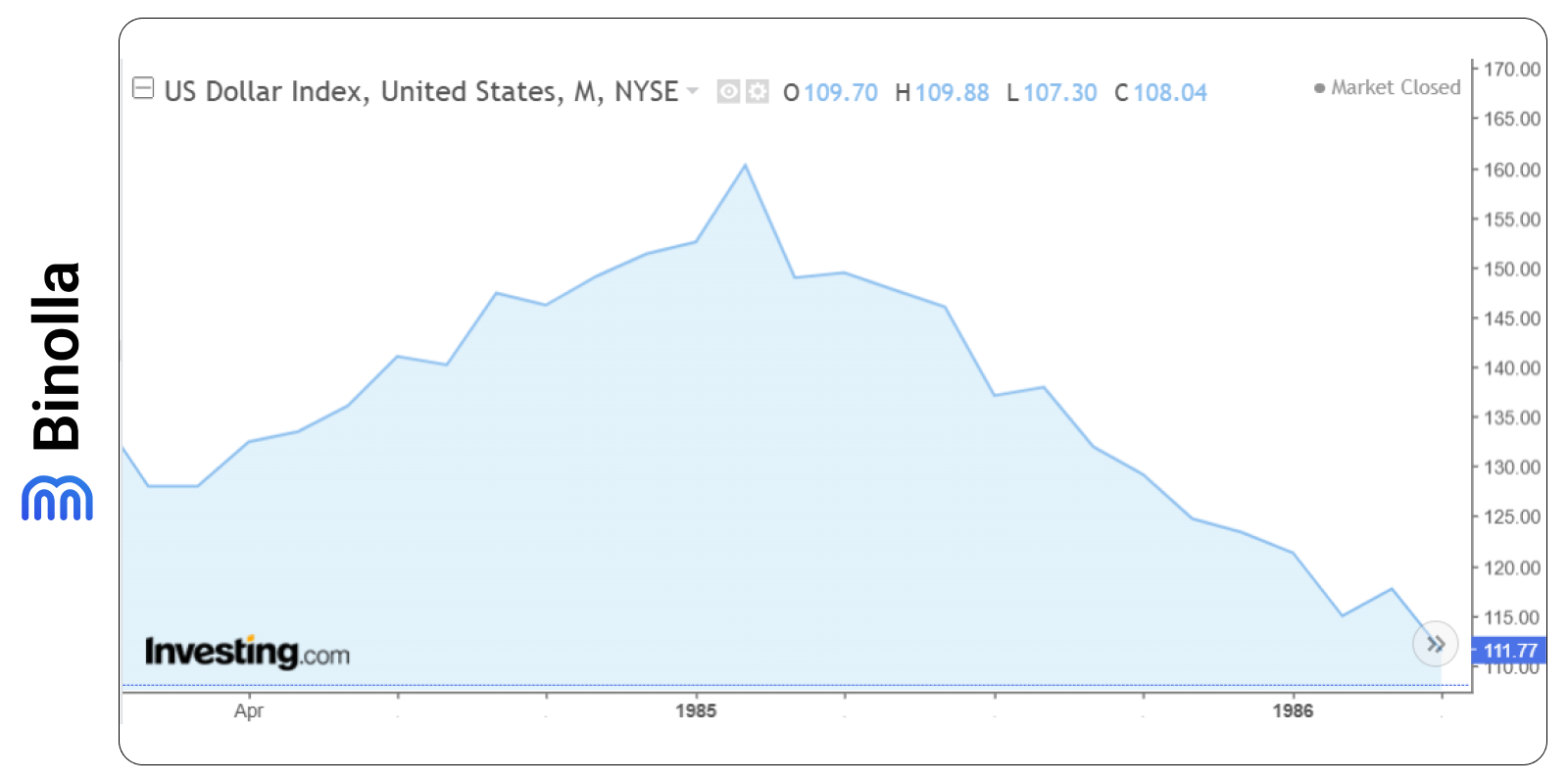Open options with the bottom-right chevron button
Screen dimensions: 1568x784
point(1435,644)
